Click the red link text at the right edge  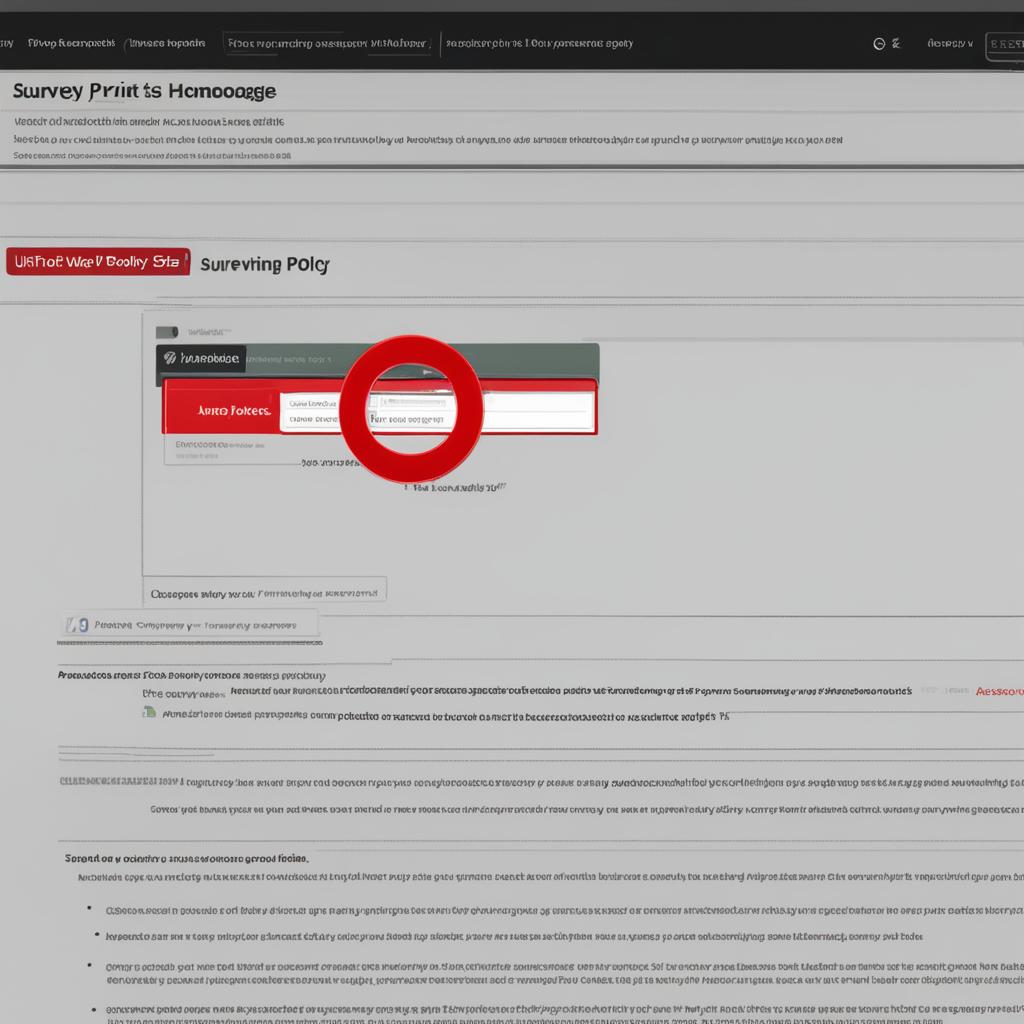coord(999,691)
